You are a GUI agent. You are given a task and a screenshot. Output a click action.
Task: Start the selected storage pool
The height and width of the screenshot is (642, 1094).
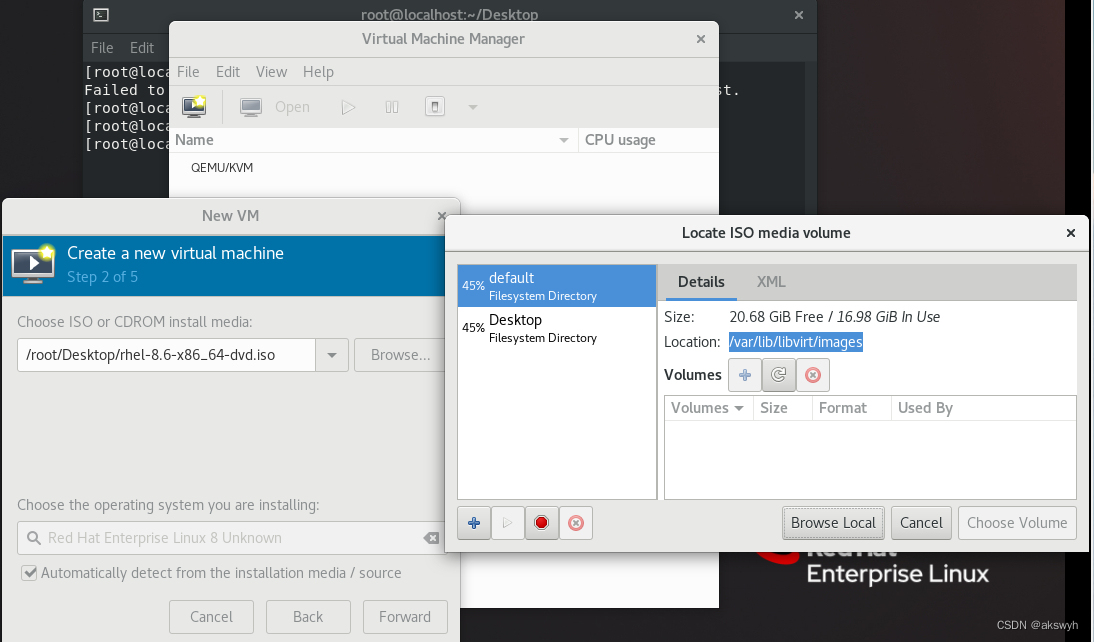point(507,523)
